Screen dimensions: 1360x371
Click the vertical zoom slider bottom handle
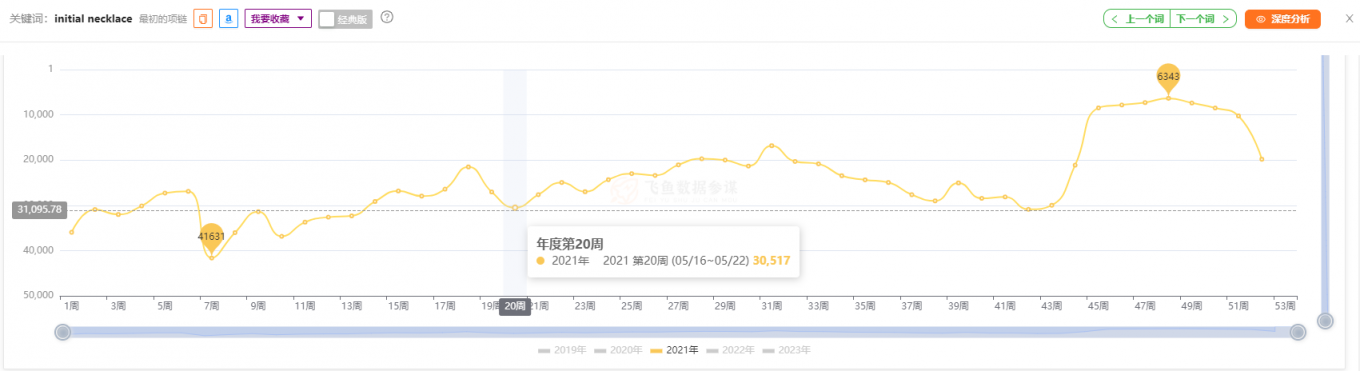pyautogui.click(x=1325, y=321)
